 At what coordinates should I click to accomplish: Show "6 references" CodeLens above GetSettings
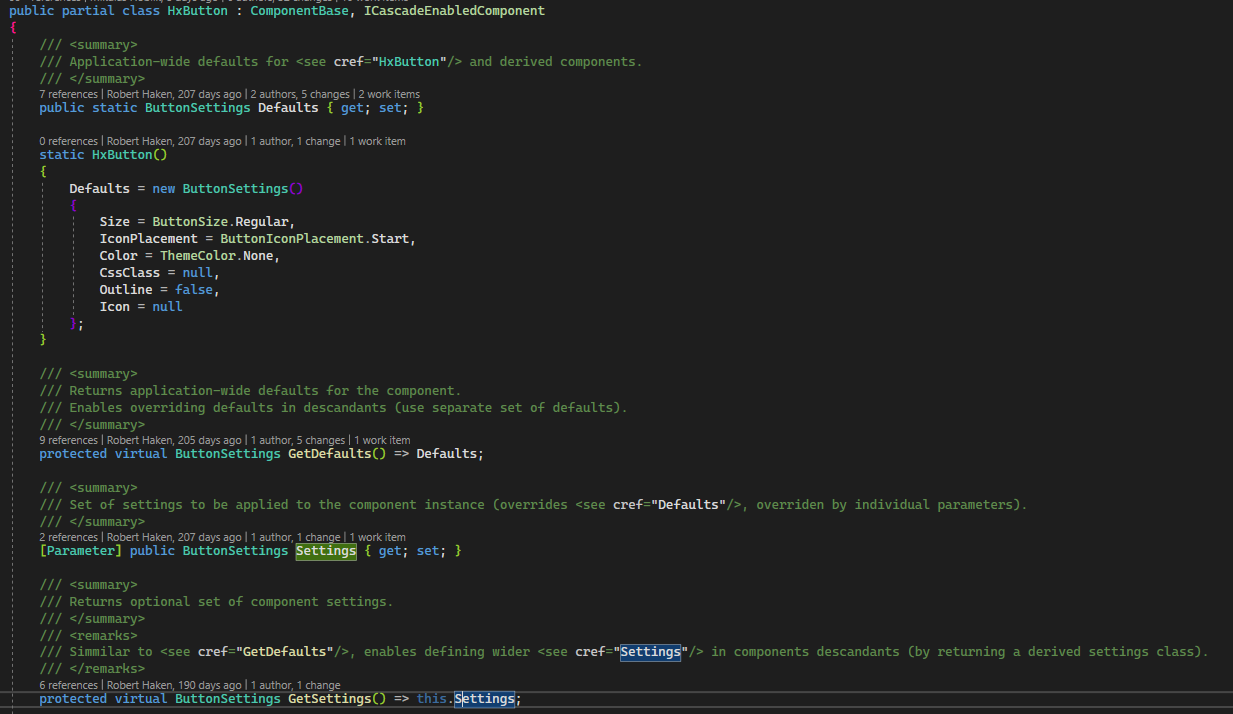[x=70, y=685]
